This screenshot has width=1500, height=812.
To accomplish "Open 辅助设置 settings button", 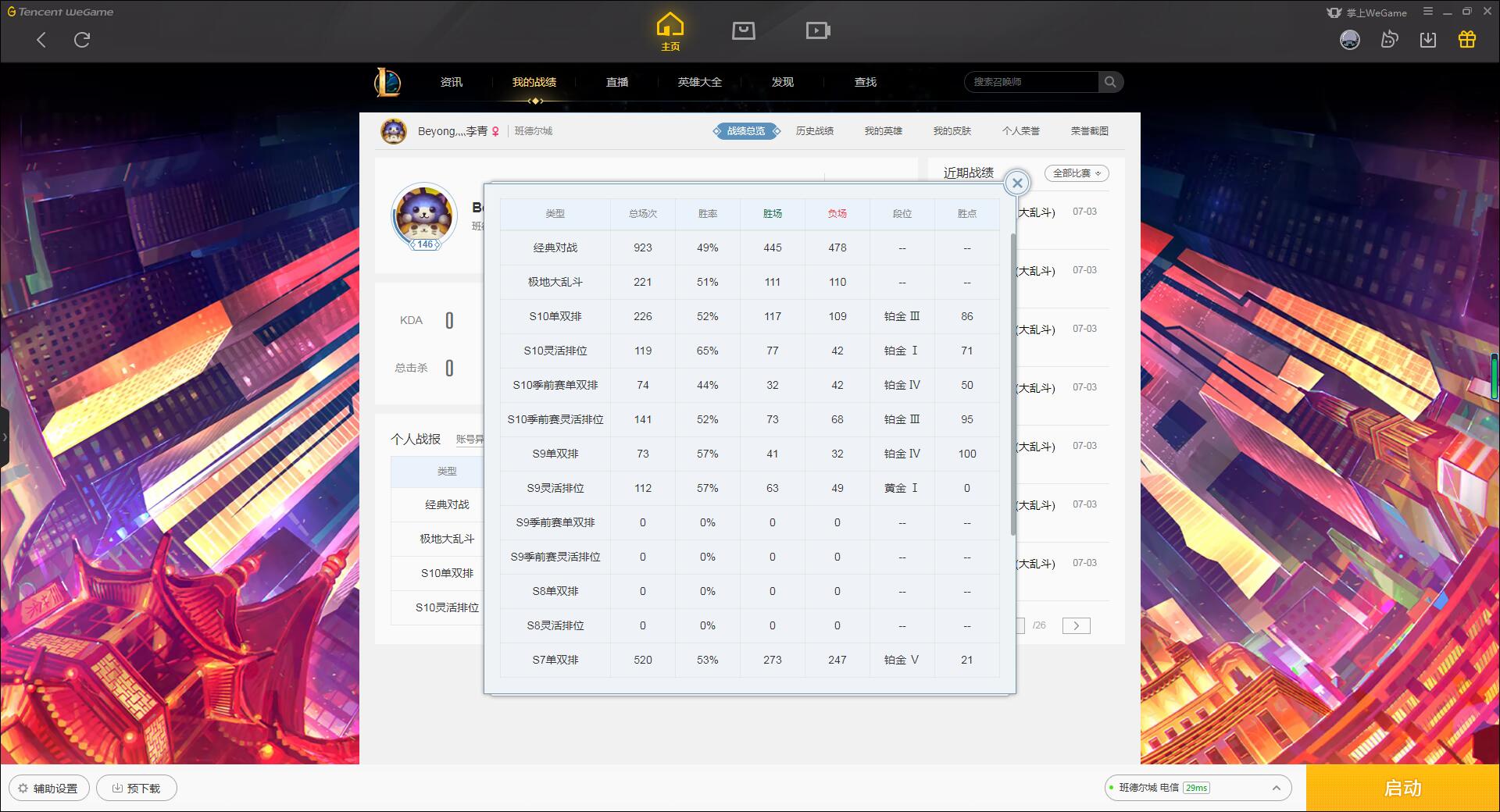I will coord(48,788).
